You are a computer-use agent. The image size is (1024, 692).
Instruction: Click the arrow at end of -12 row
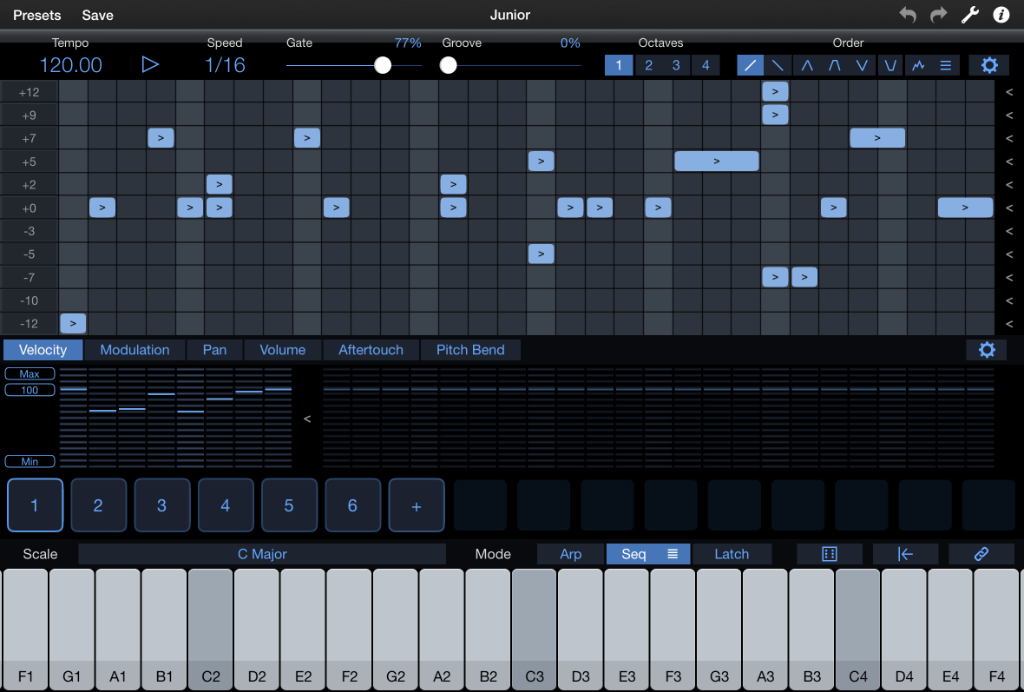click(1009, 324)
